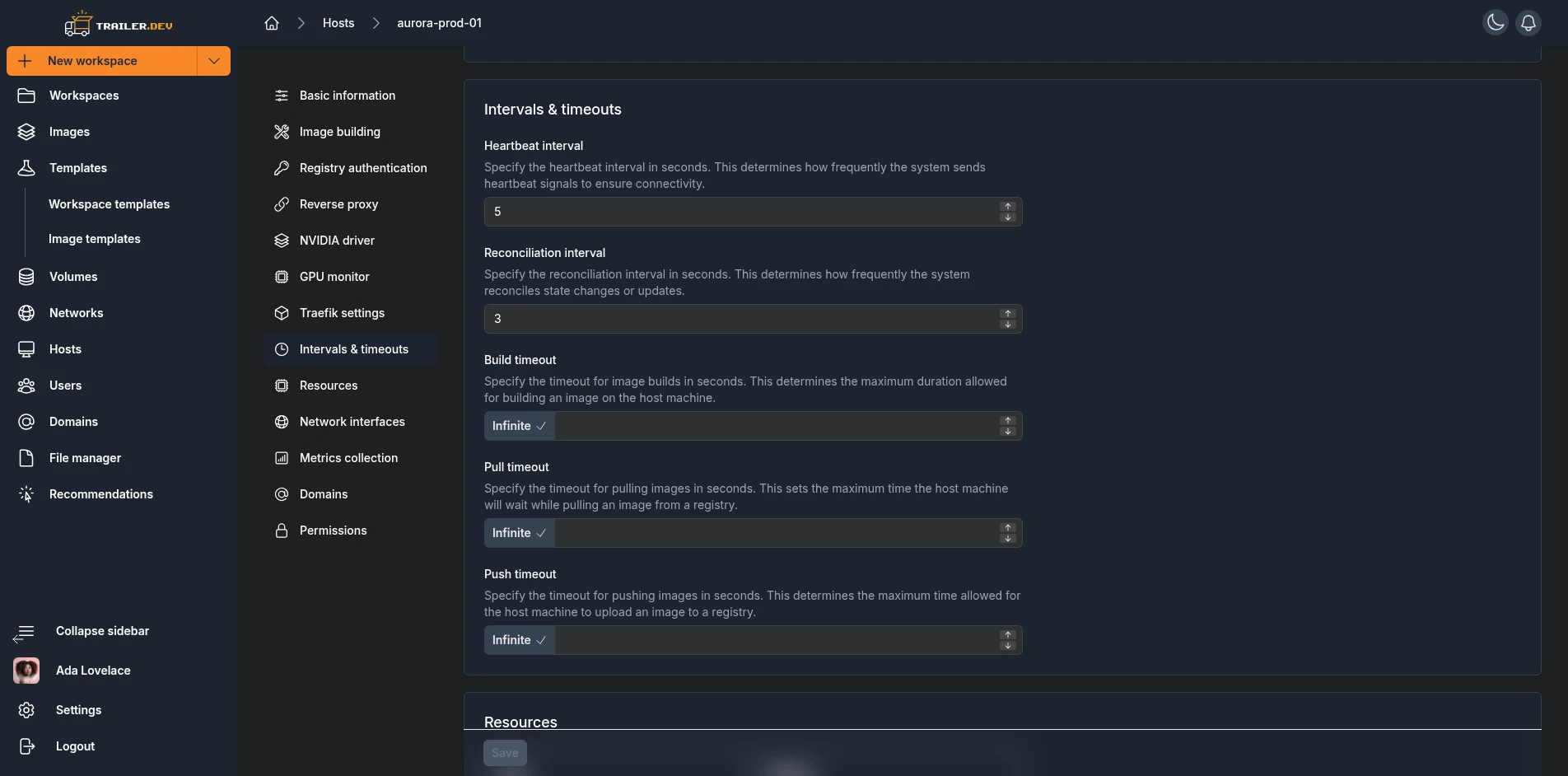This screenshot has width=1568, height=776.
Task: Click the New workspace button
Action: click(102, 61)
